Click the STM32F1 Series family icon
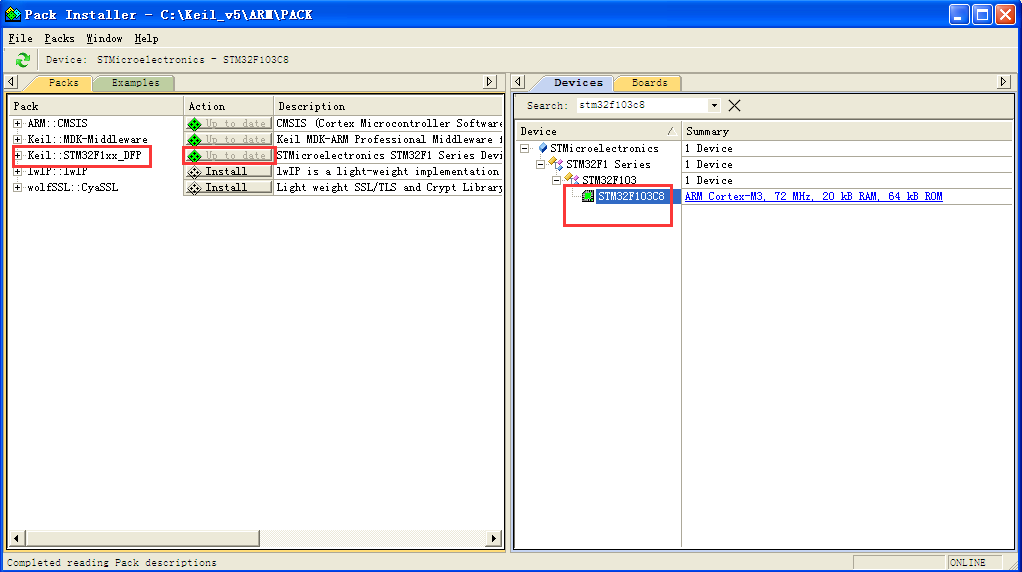 tap(556, 164)
